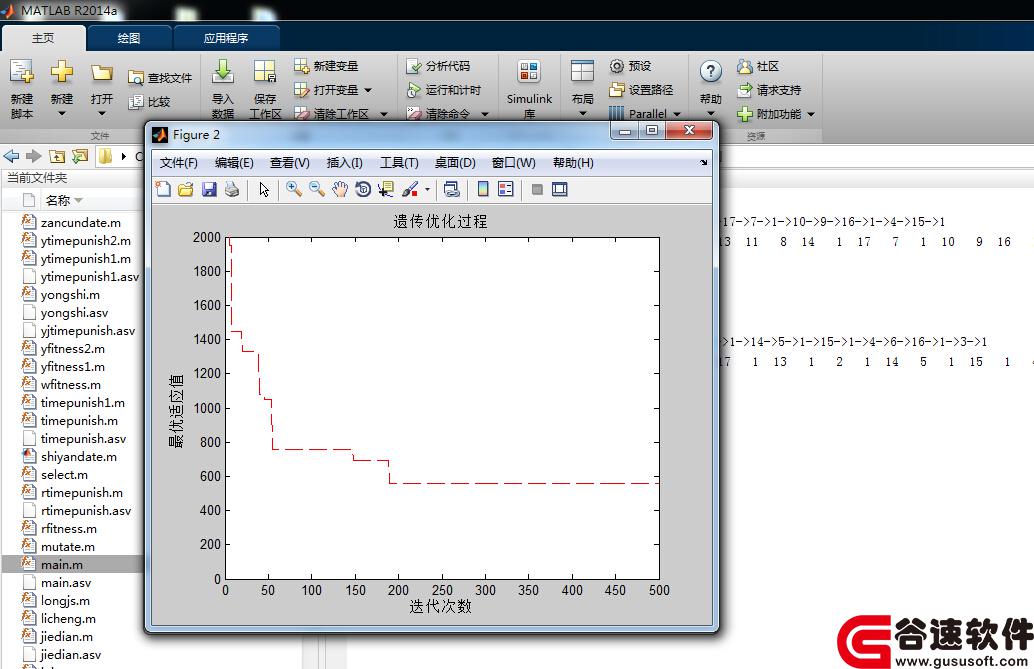Click the browse for folder icon
This screenshot has height=669, width=1034.
tap(80, 156)
